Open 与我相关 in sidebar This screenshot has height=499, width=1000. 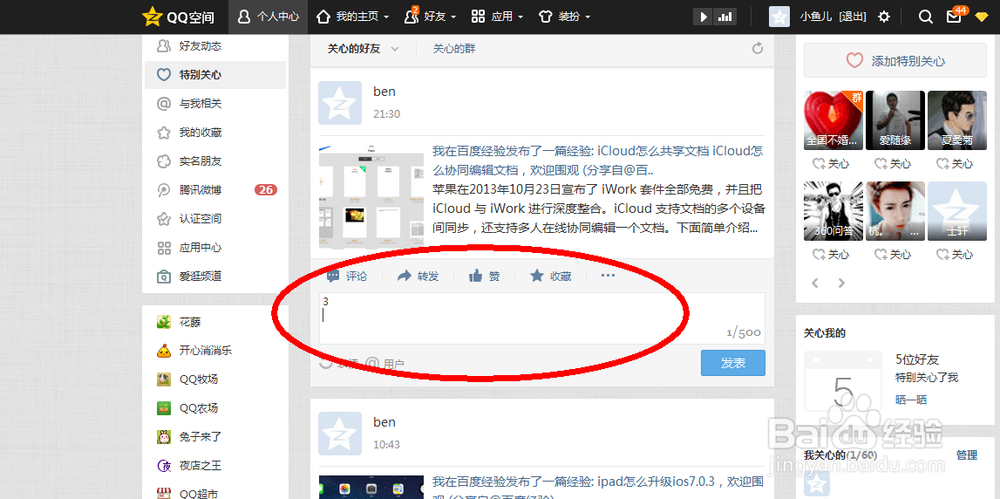tap(214, 103)
